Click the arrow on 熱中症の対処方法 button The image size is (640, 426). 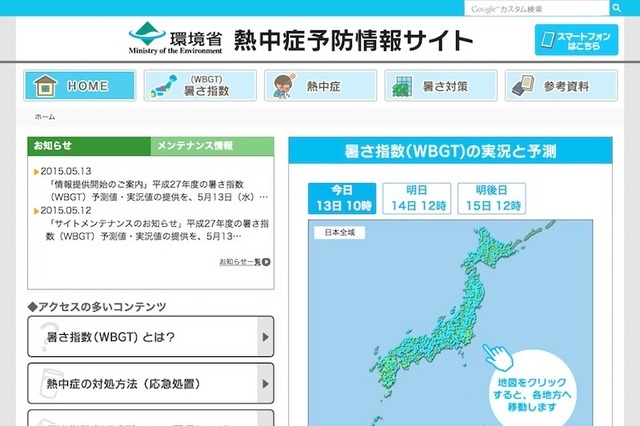click(265, 384)
